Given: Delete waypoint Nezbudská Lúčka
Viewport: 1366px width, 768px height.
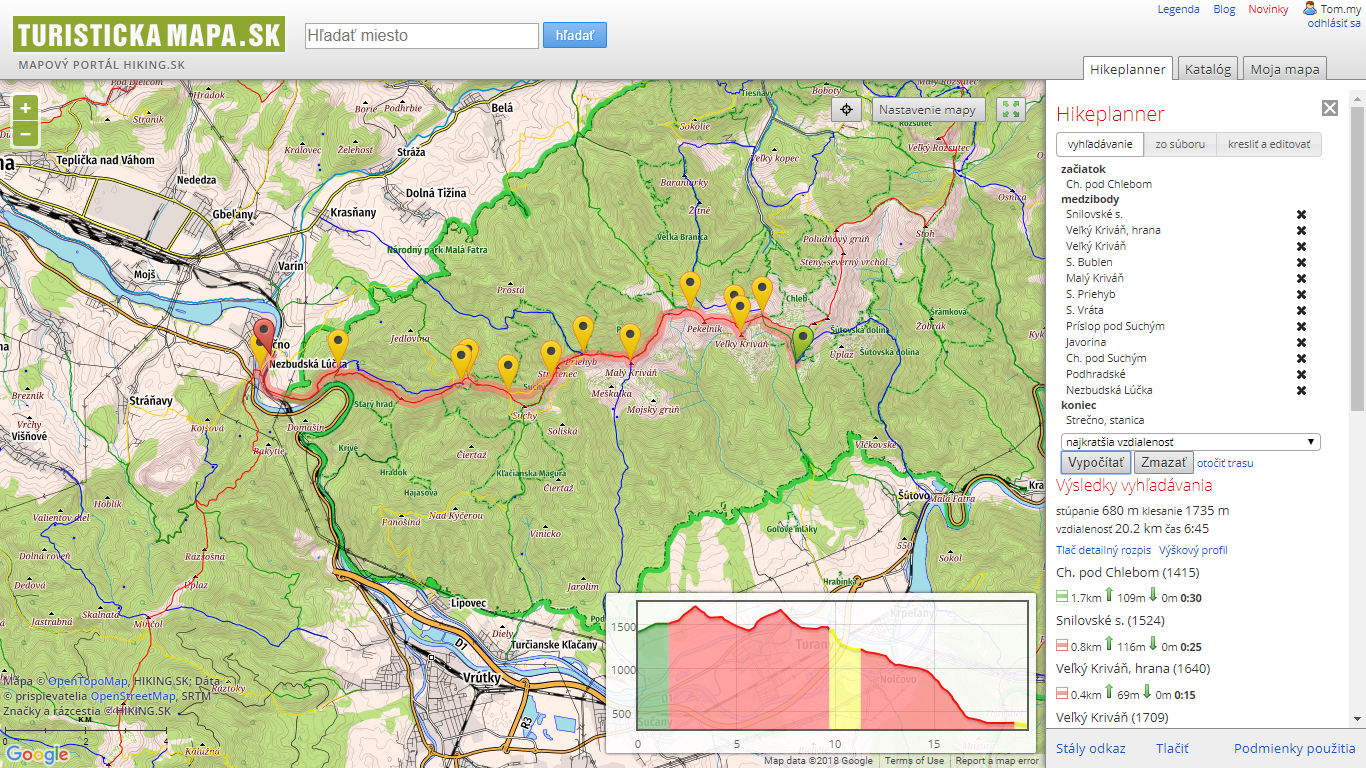Looking at the screenshot, I should (x=1301, y=390).
